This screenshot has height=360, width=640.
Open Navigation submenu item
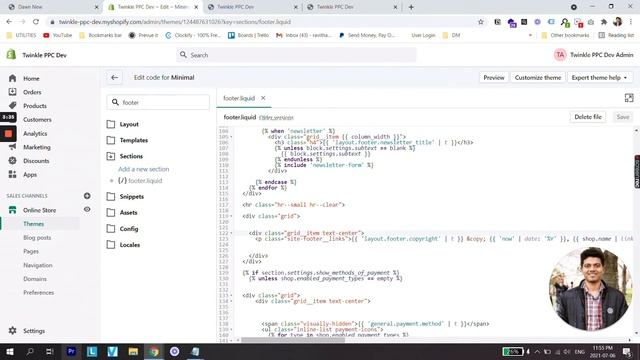(x=38, y=265)
